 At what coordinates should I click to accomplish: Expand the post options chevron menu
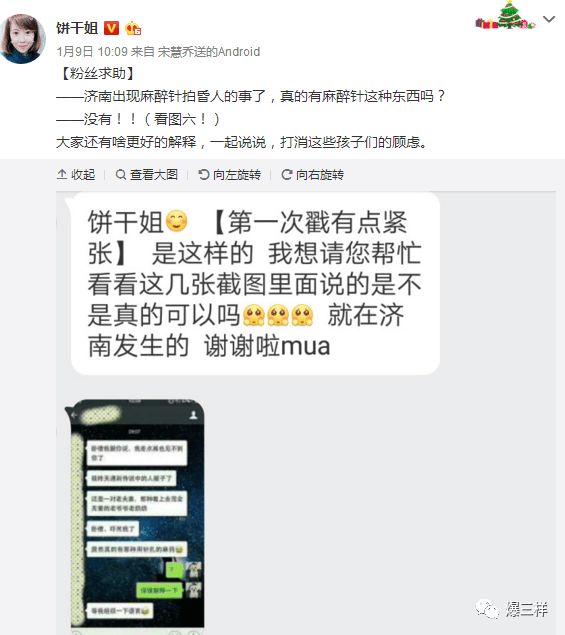click(x=549, y=19)
